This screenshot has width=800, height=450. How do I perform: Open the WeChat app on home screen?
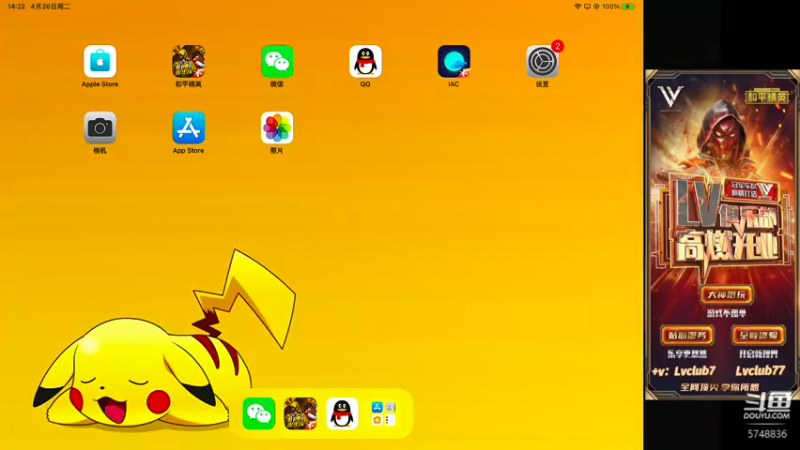click(277, 61)
